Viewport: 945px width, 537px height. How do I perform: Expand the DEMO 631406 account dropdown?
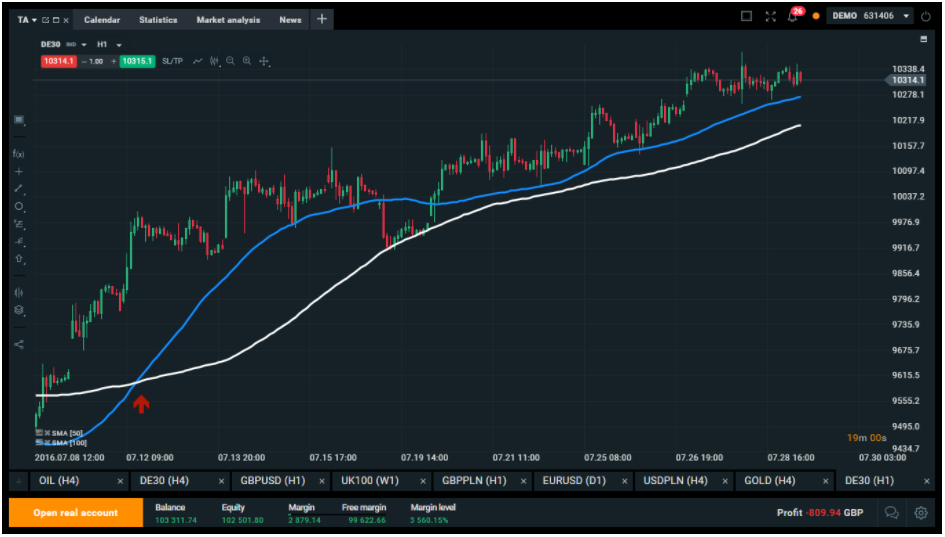click(906, 17)
